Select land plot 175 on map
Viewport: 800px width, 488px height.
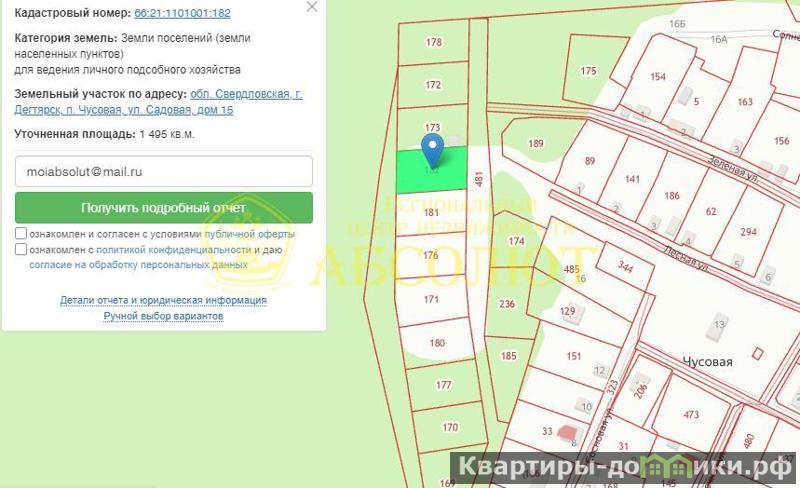588,70
